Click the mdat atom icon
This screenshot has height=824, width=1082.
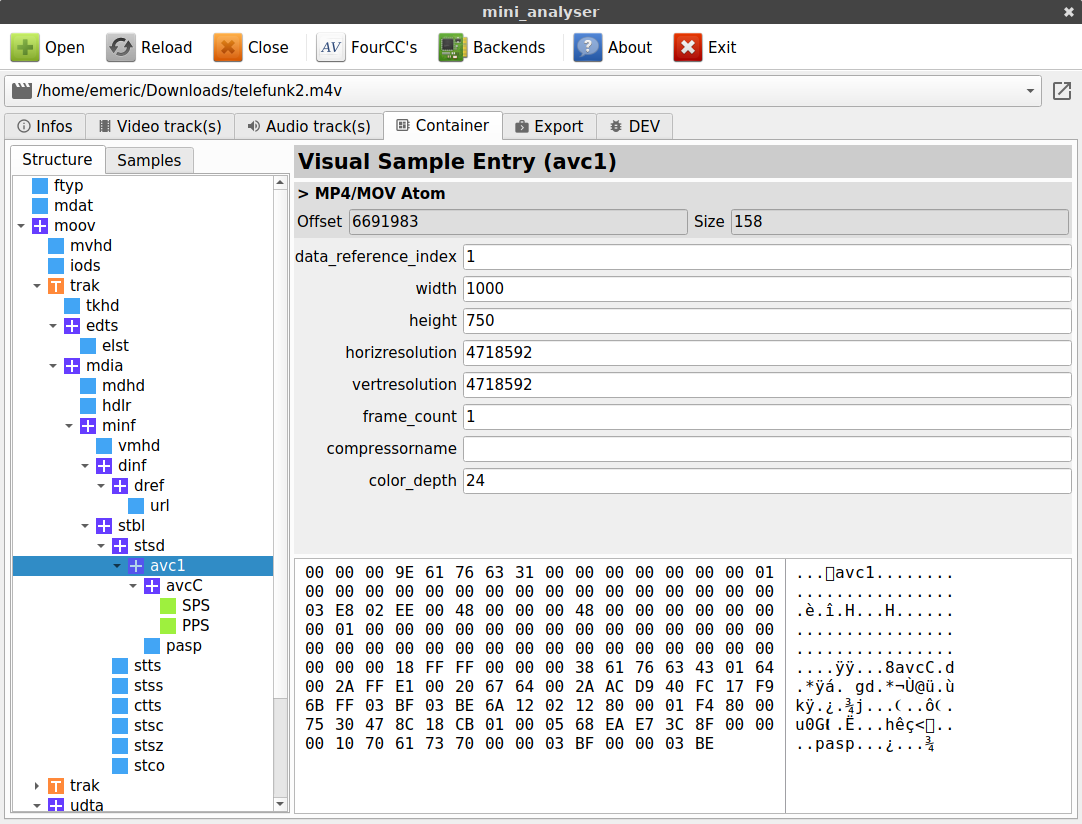point(40,206)
